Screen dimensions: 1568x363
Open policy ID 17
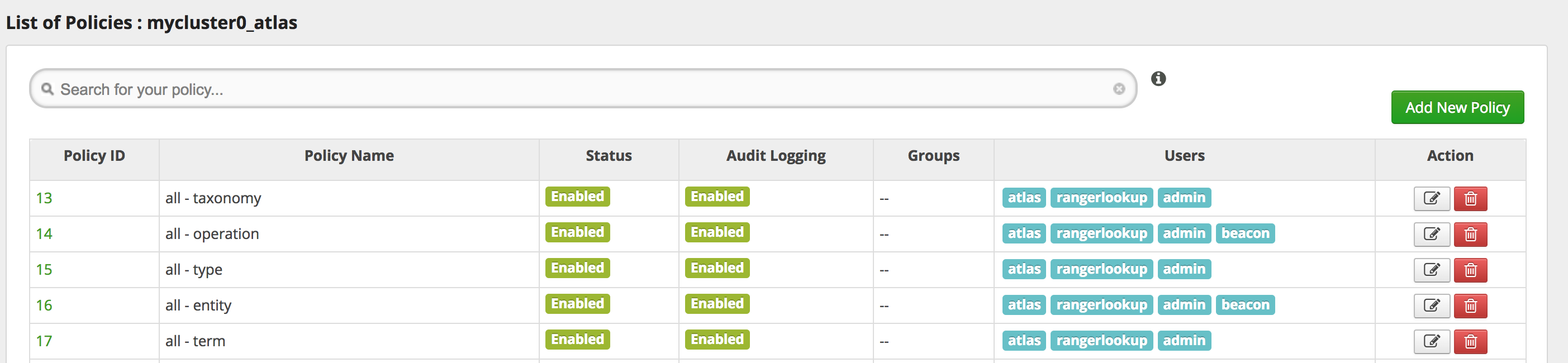[44, 341]
